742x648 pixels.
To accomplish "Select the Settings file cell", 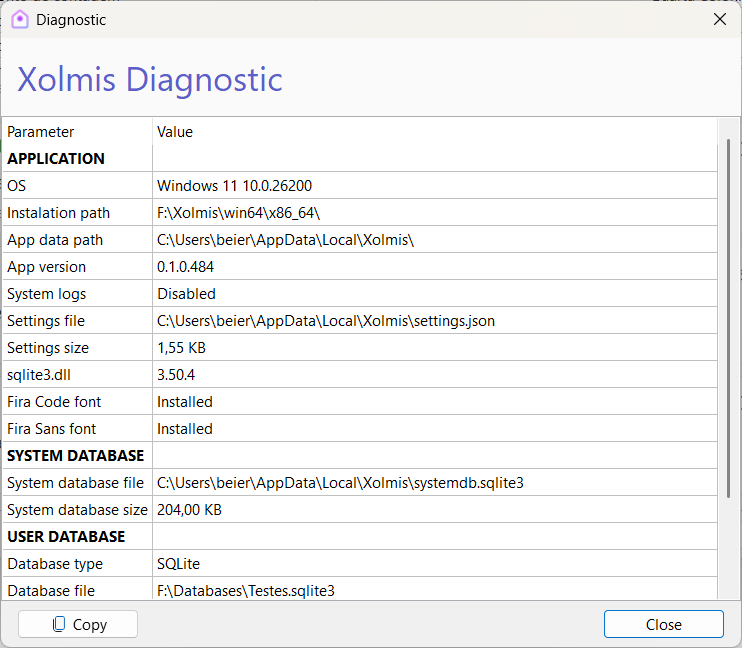I will click(x=78, y=320).
